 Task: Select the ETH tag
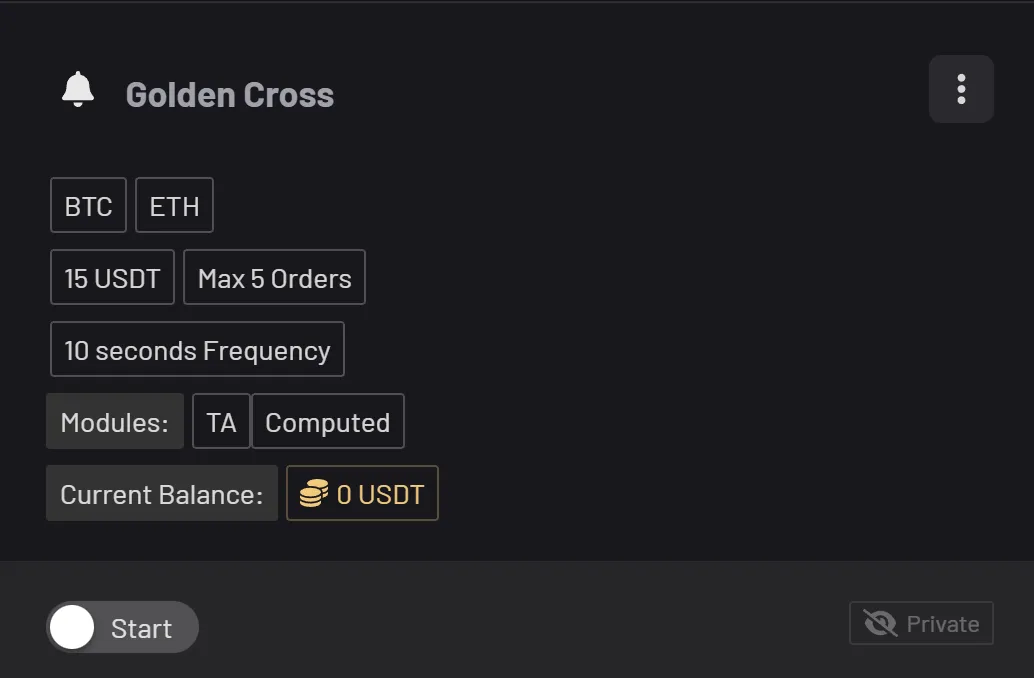pos(174,205)
